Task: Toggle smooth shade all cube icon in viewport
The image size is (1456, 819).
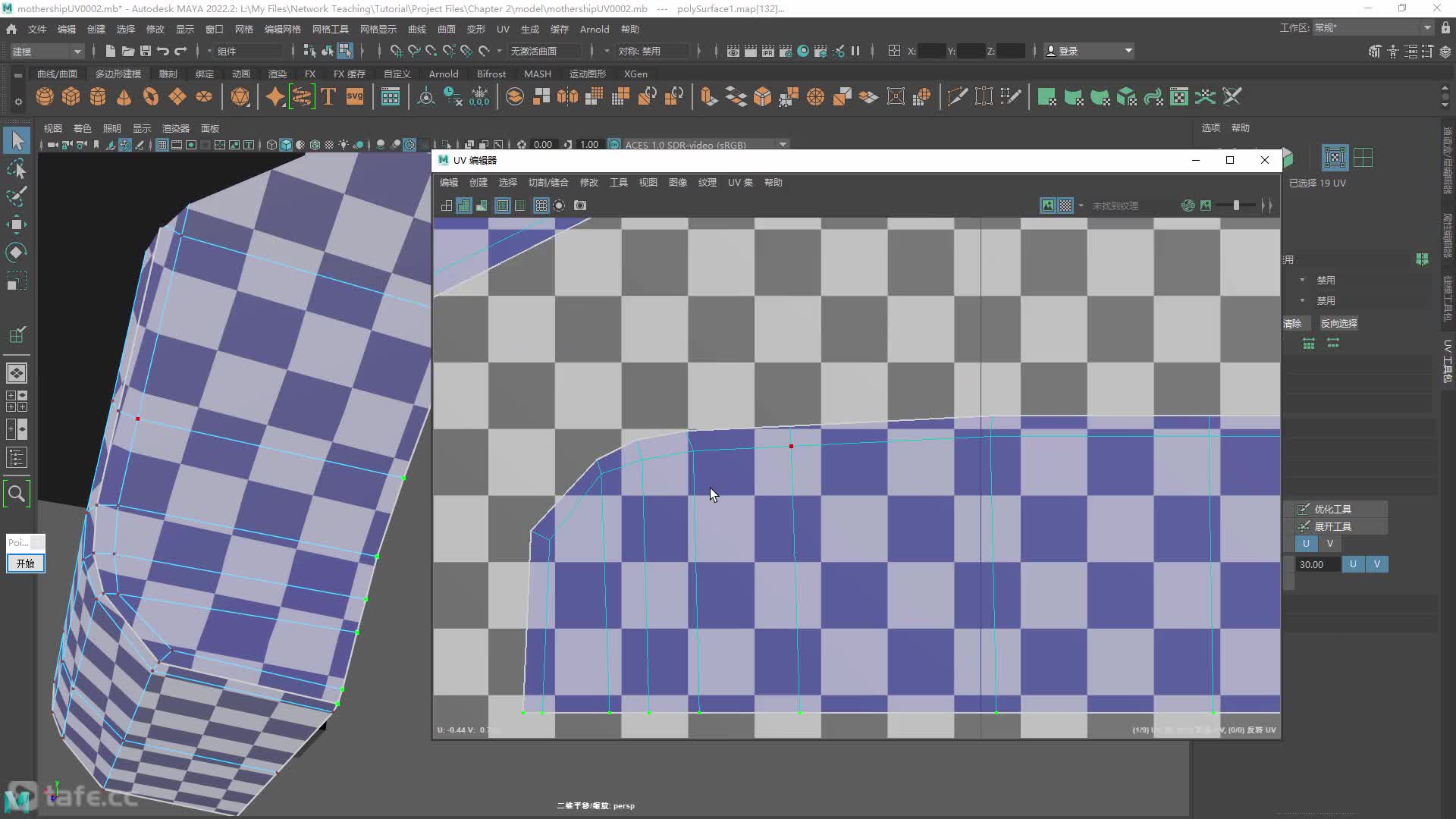Action: (286, 144)
